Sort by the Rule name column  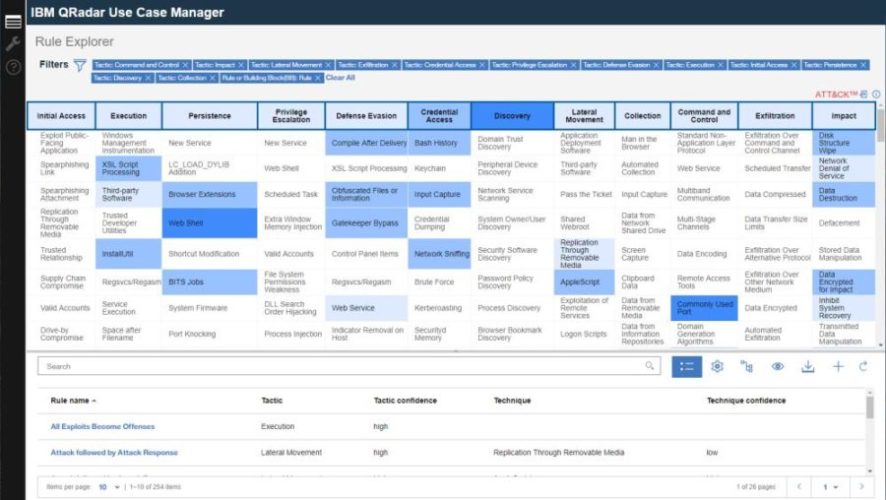click(73, 401)
